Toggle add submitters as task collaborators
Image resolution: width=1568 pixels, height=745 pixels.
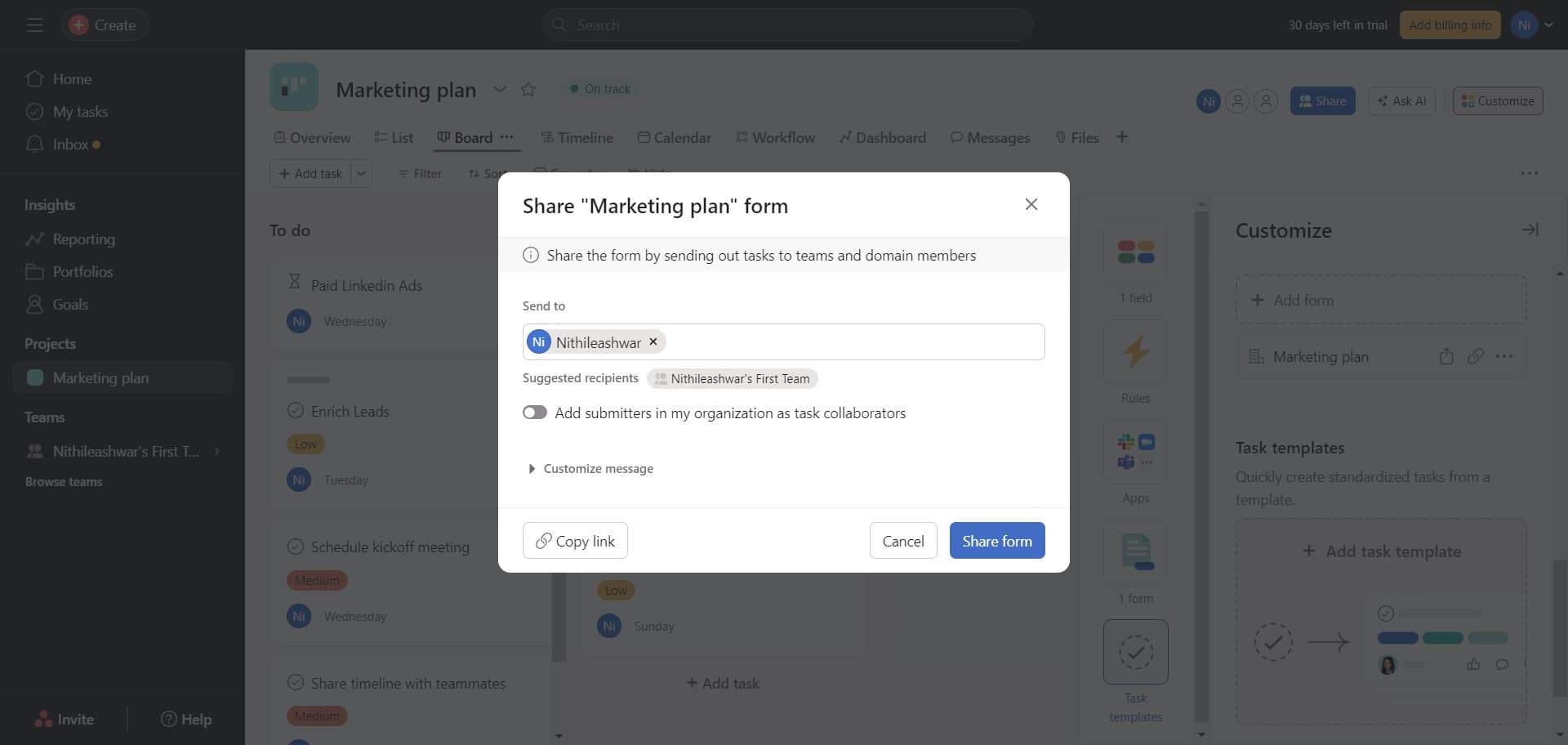535,413
